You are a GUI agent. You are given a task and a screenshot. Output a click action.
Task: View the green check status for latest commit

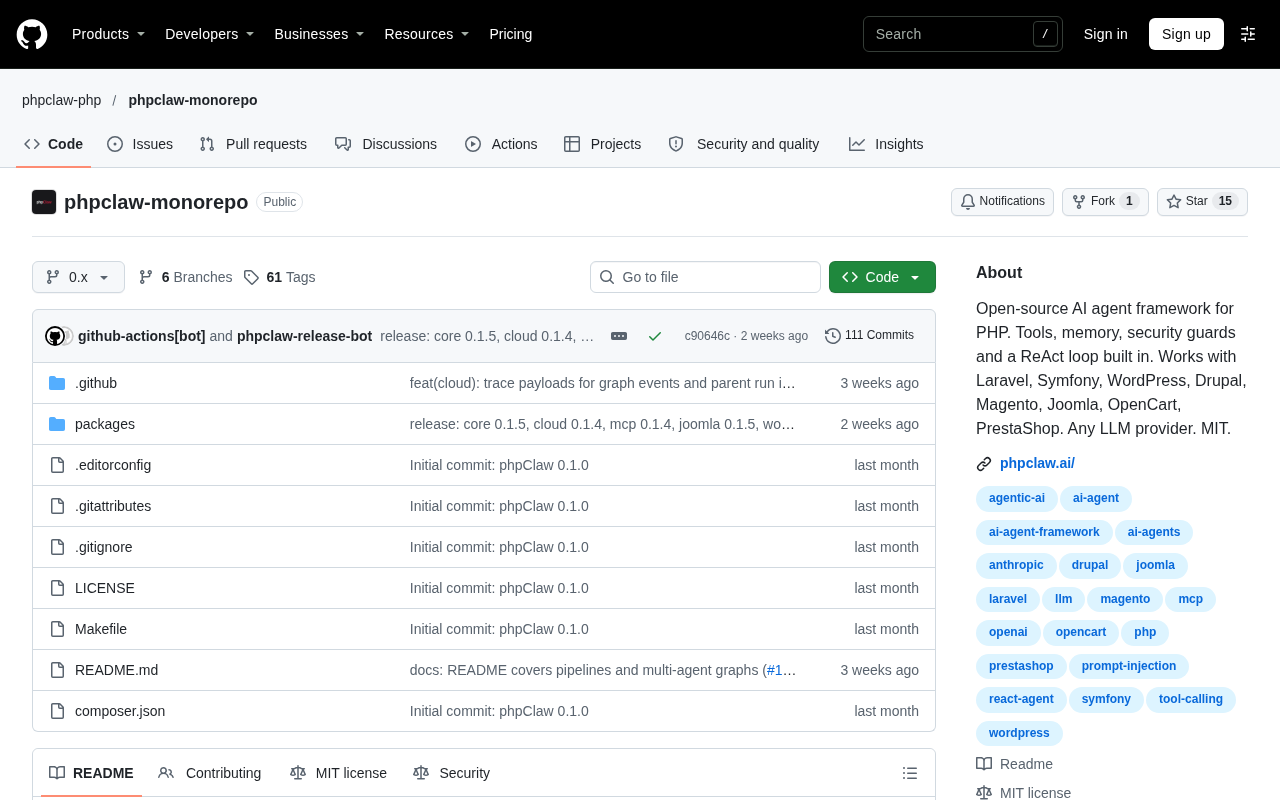coord(655,336)
